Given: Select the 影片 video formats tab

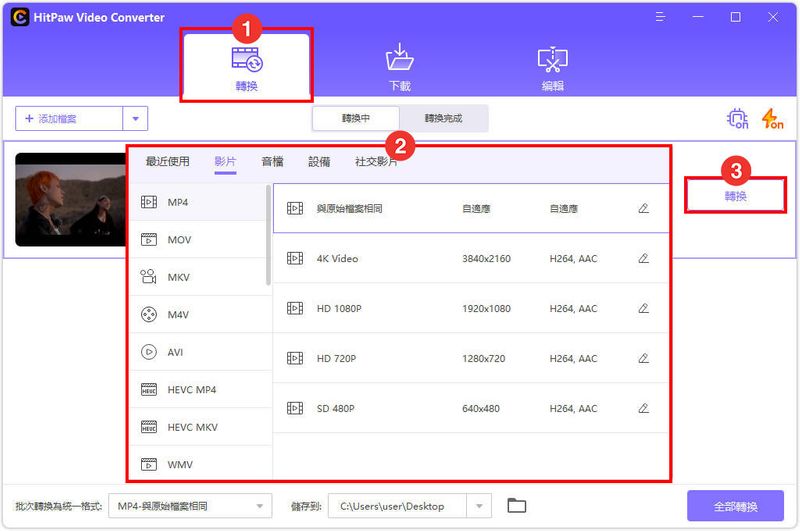Looking at the screenshot, I should coord(225,162).
